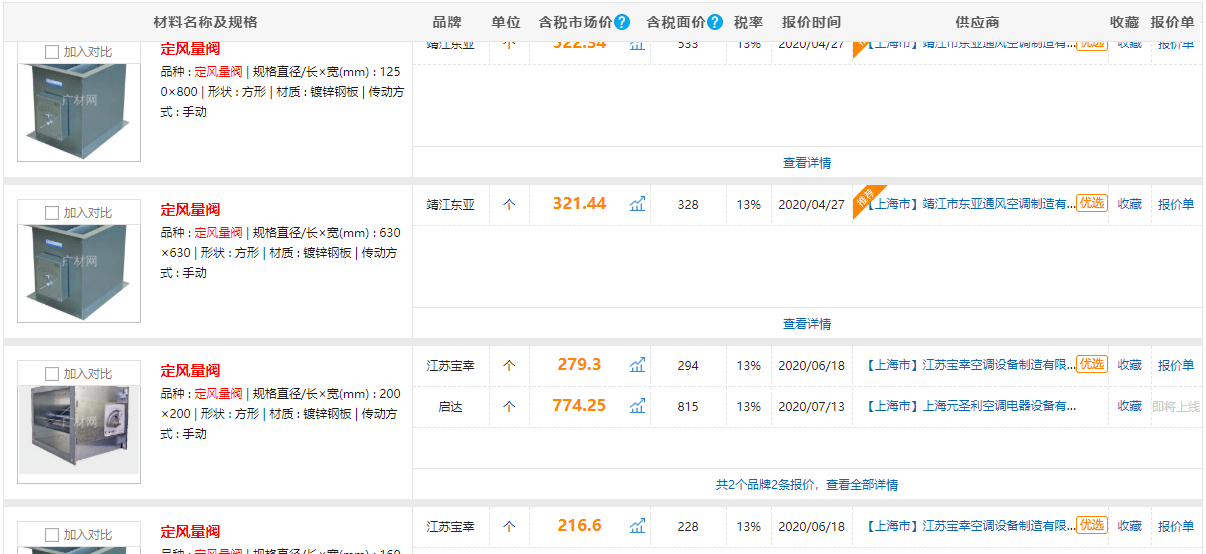Click the 税率 column header
This screenshot has height=554, width=1206.
tap(748, 22)
